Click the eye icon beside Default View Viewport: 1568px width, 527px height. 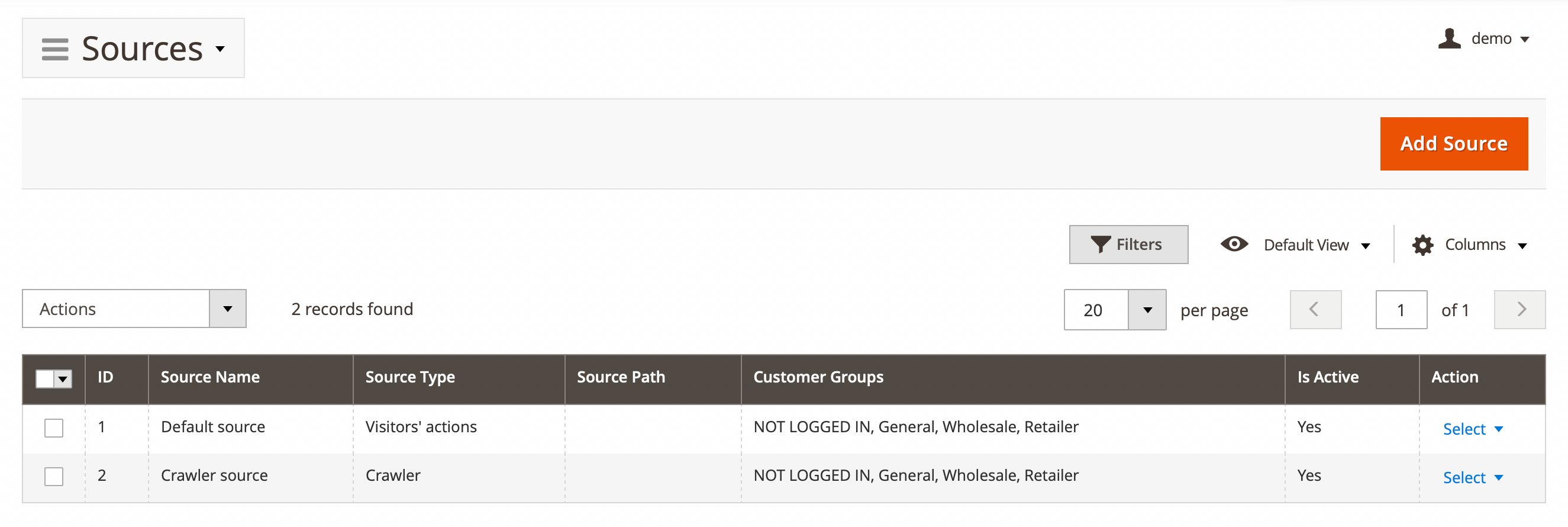pos(1234,245)
